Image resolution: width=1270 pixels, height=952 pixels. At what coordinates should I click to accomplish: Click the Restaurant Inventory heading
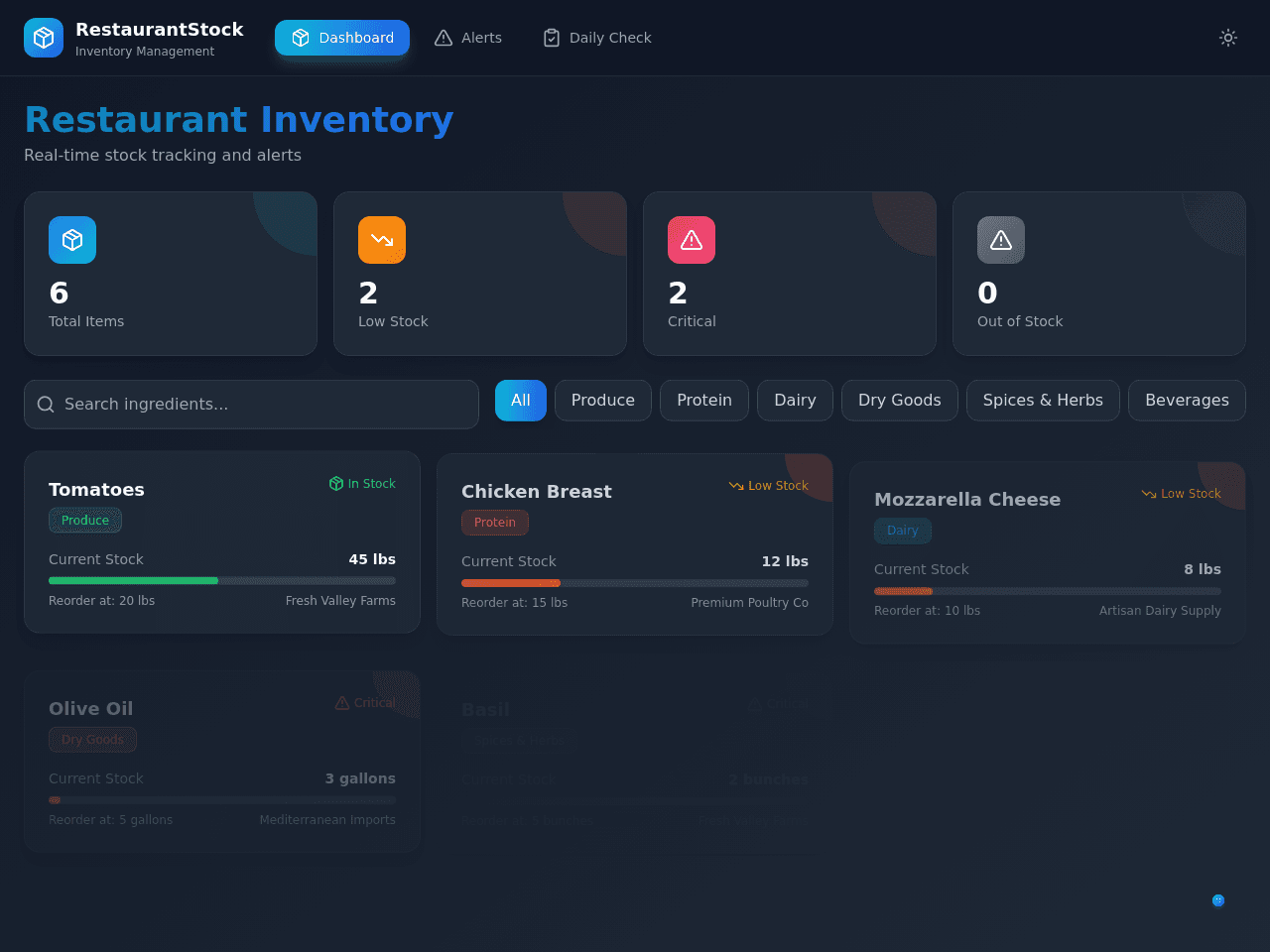(239, 119)
